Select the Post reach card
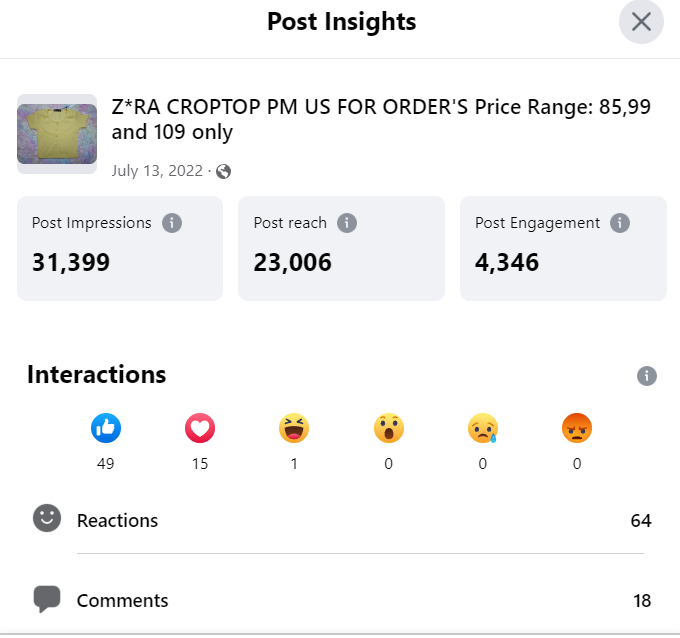This screenshot has width=680, height=638. (x=341, y=247)
